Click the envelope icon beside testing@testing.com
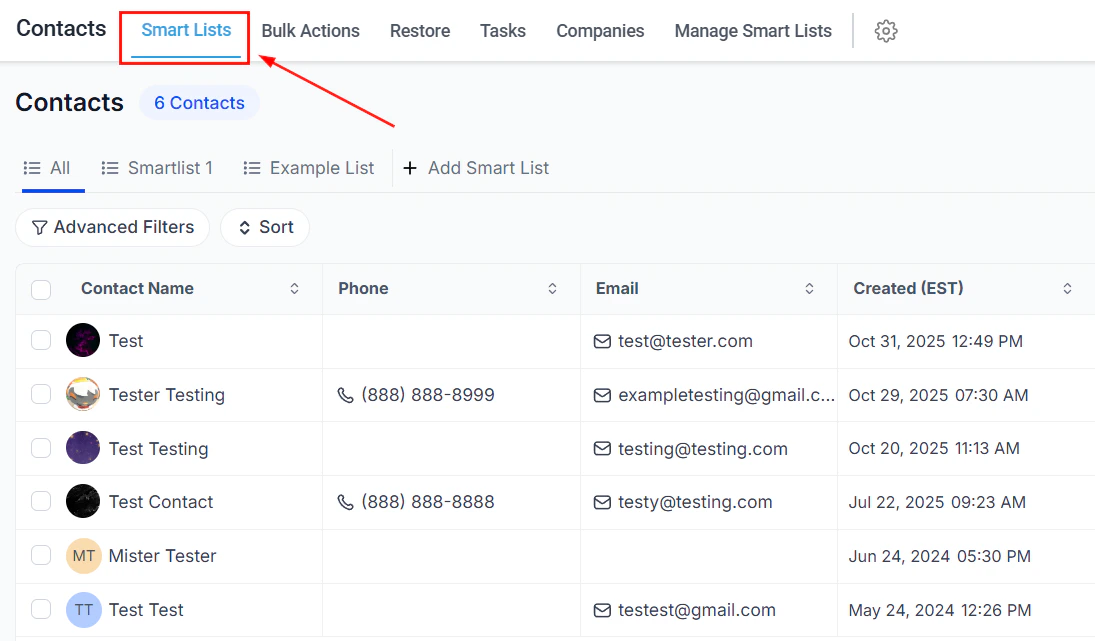The image size is (1095, 641). 602,448
